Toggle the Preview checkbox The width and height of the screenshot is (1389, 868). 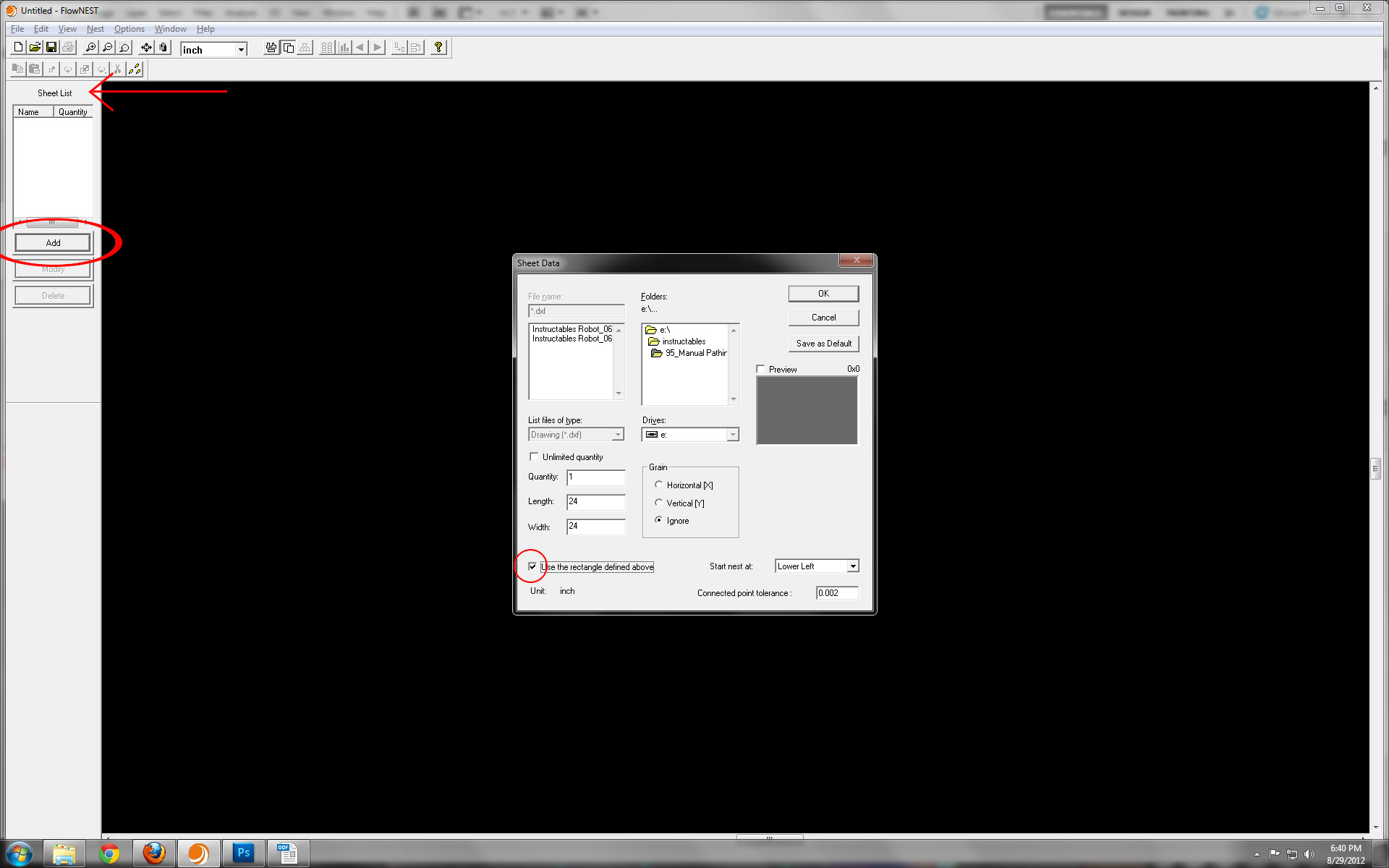coord(760,369)
